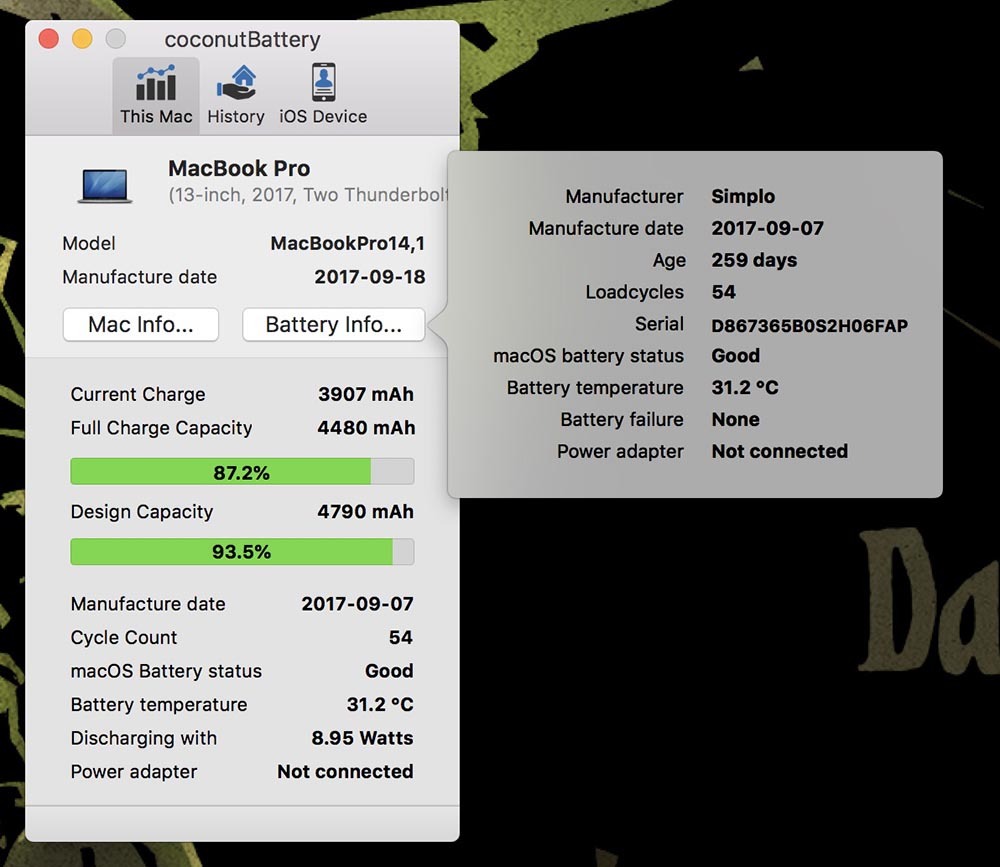Click the Current Charge value 3907 mAh

coord(366,394)
